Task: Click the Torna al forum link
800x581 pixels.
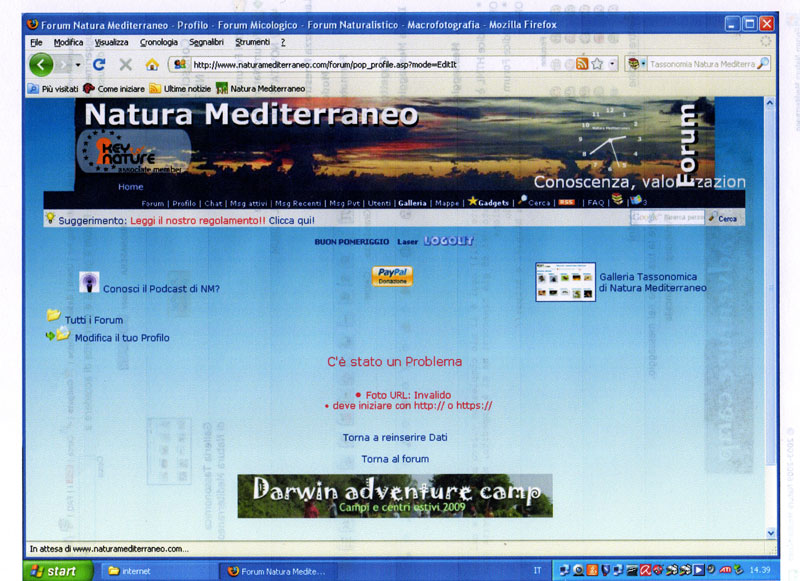Action: (395, 459)
